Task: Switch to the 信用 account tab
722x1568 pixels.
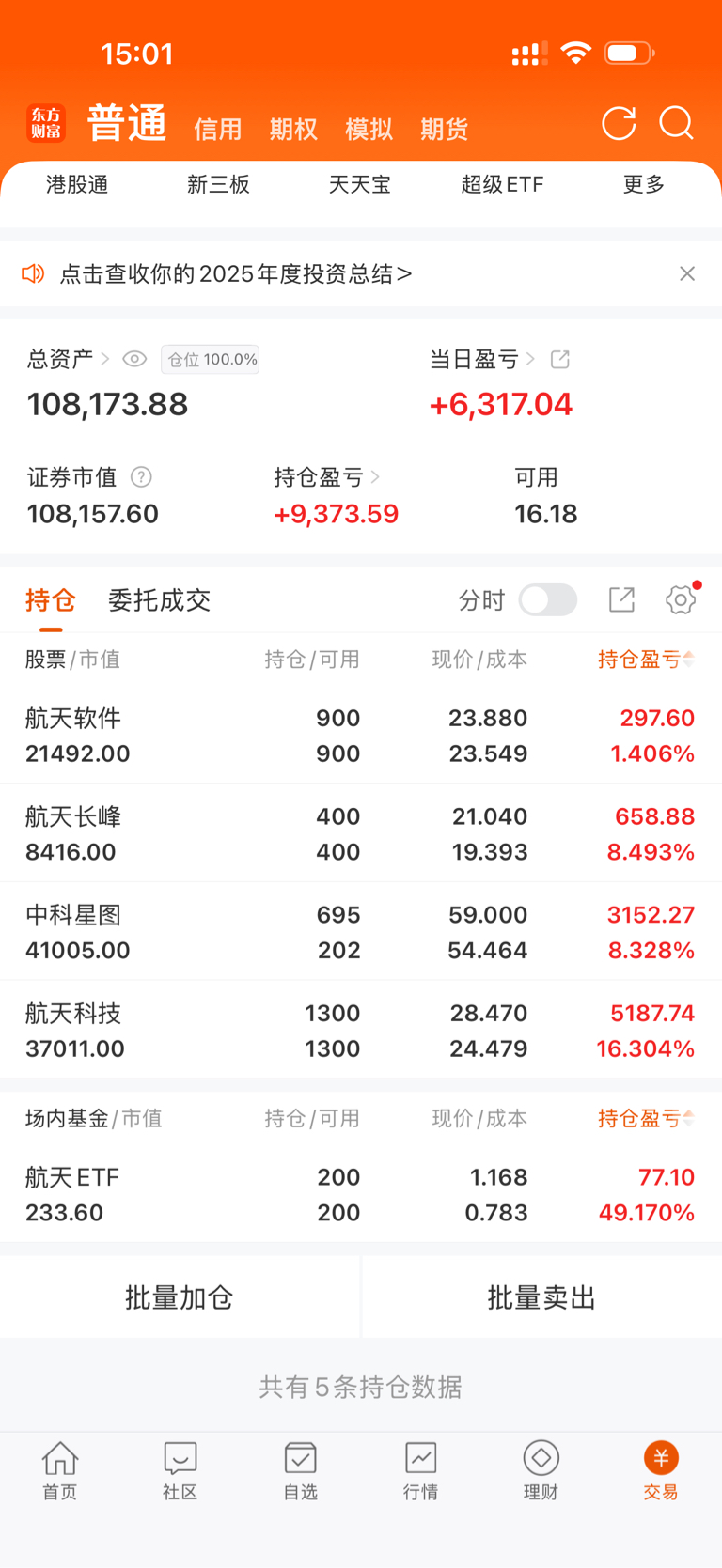Action: (218, 129)
